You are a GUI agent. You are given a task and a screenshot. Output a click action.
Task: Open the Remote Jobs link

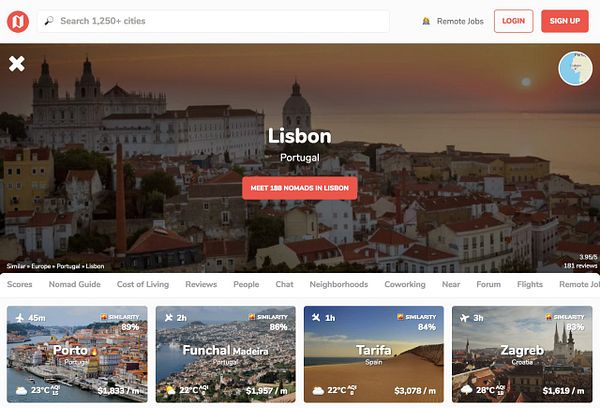point(460,21)
